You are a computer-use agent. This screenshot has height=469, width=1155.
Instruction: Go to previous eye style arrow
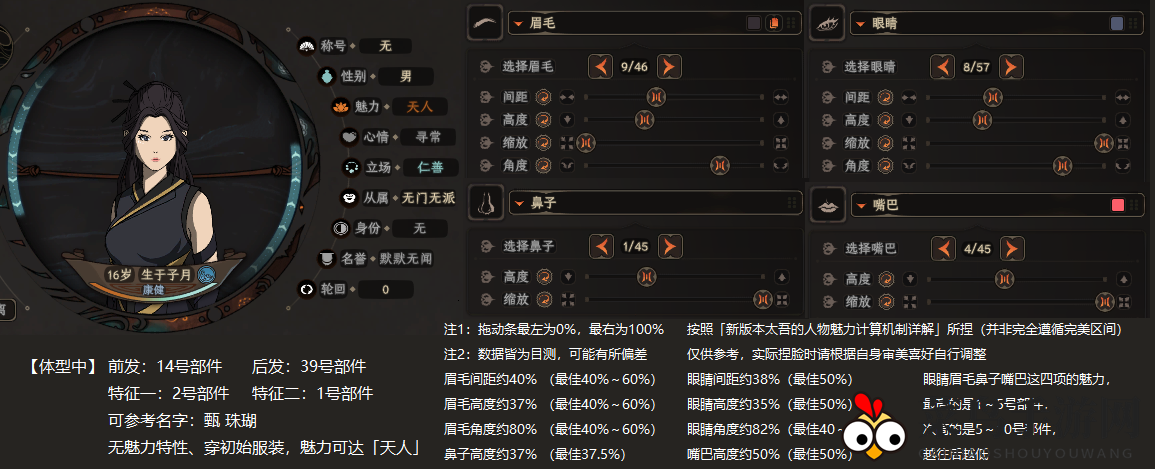click(943, 67)
